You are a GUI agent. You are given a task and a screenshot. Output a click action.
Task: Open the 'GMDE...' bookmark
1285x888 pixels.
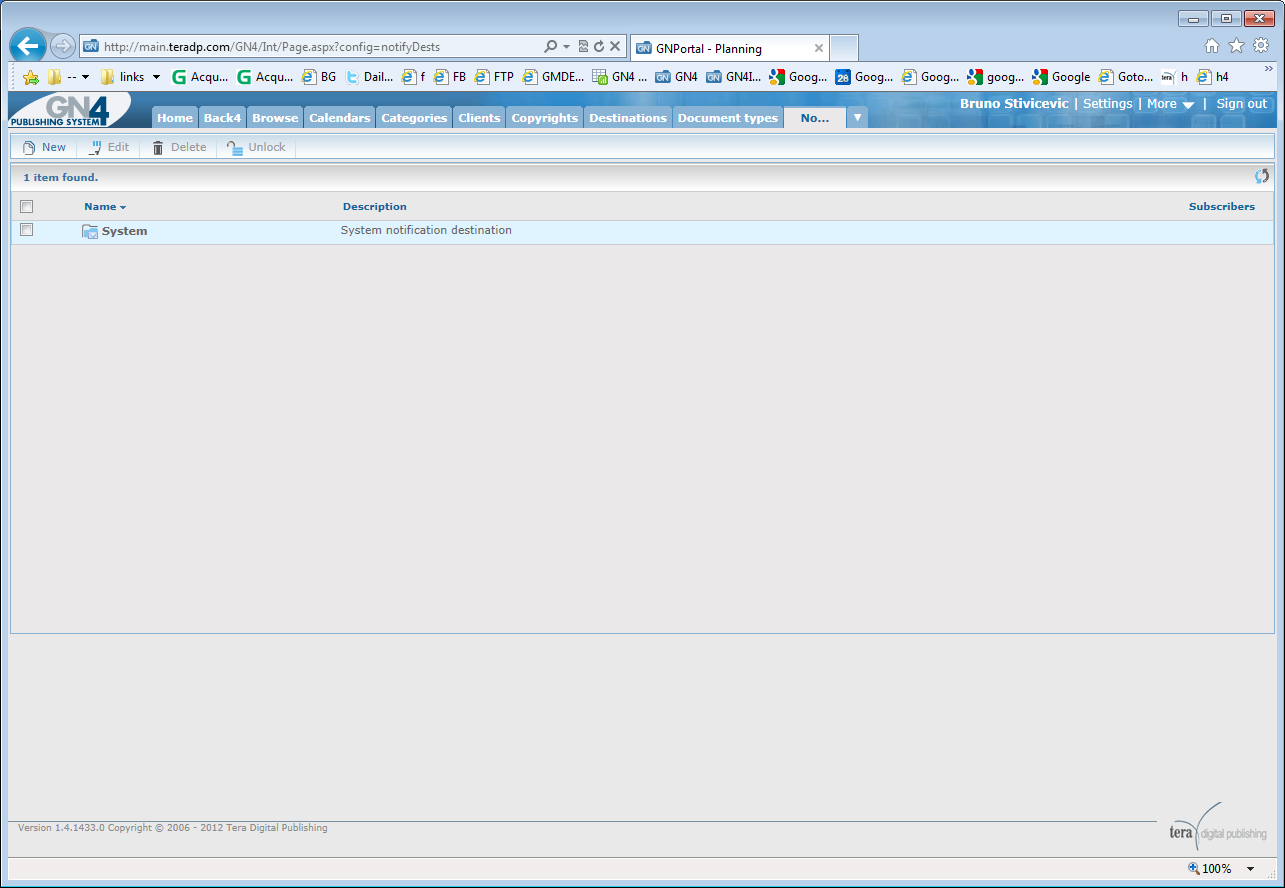pyautogui.click(x=553, y=77)
